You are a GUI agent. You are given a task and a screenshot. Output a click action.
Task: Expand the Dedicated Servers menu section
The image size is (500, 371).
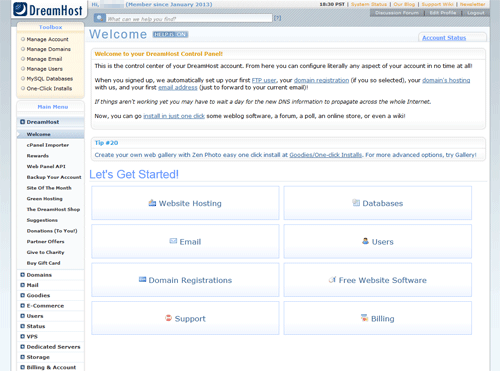tap(22, 347)
